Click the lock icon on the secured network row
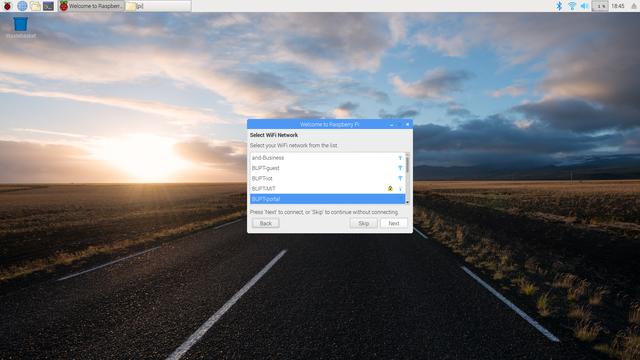Viewport: 640px width, 360px height. click(390, 189)
